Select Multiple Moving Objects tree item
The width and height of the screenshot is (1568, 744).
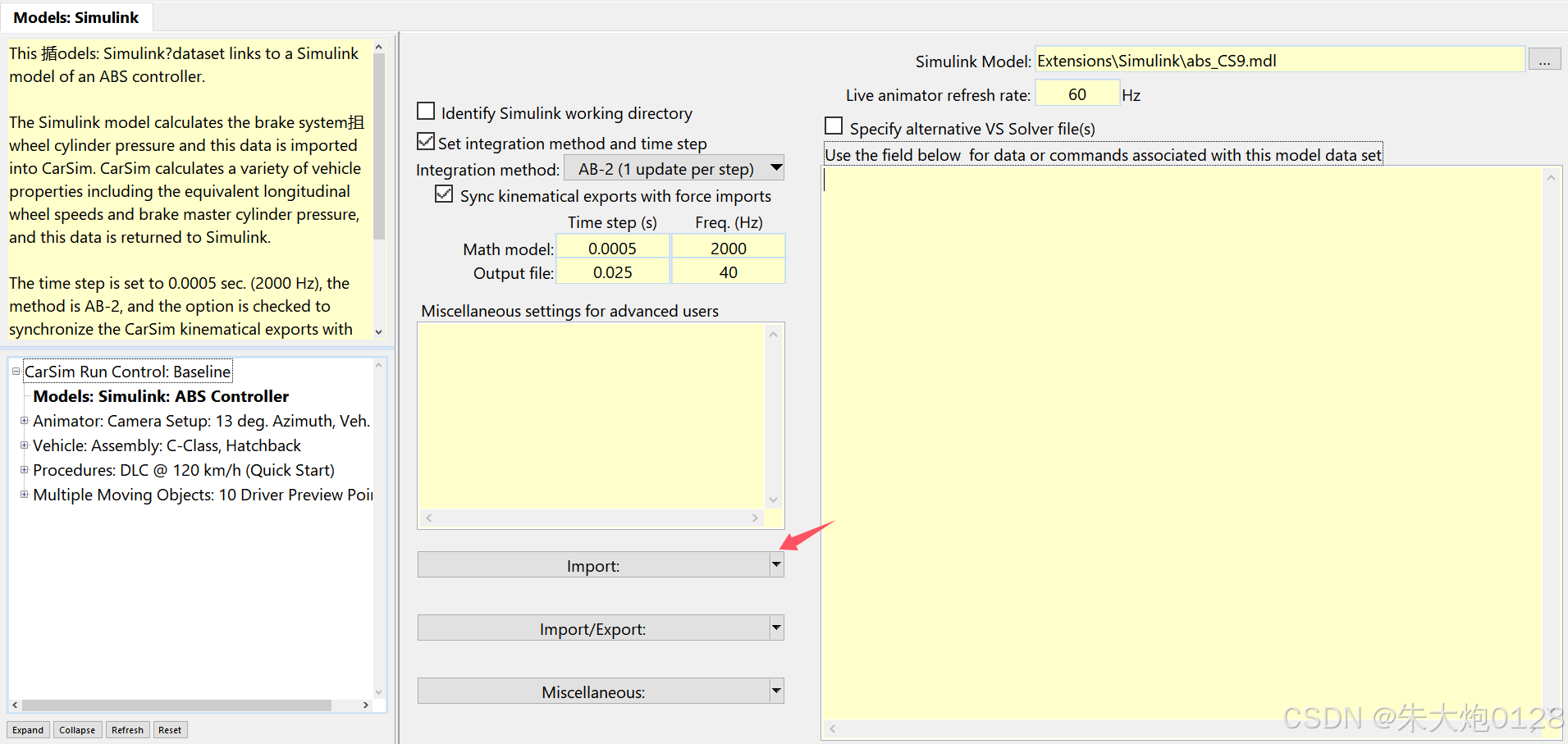pos(203,495)
